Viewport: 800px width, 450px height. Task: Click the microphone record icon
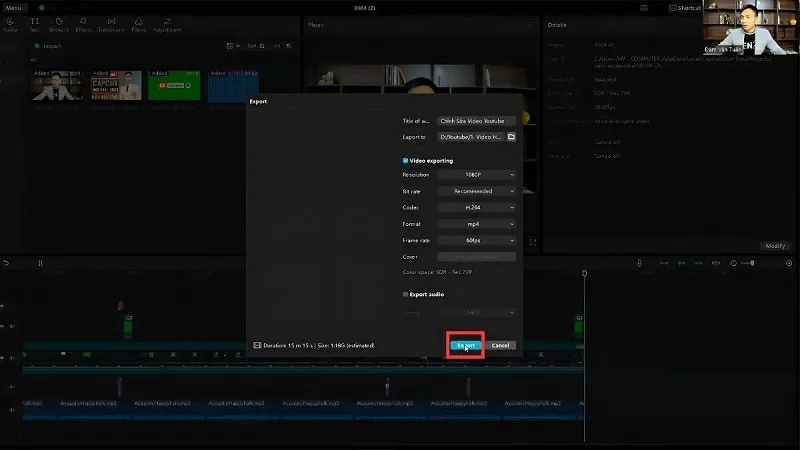(x=639, y=263)
